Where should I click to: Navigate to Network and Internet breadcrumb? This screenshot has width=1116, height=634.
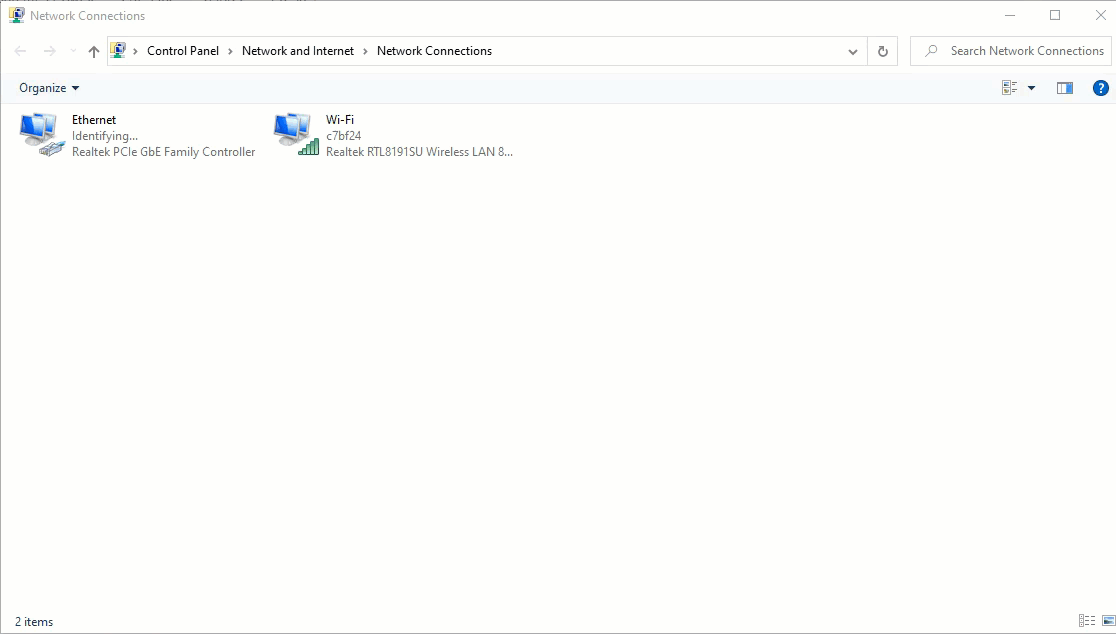(x=298, y=51)
